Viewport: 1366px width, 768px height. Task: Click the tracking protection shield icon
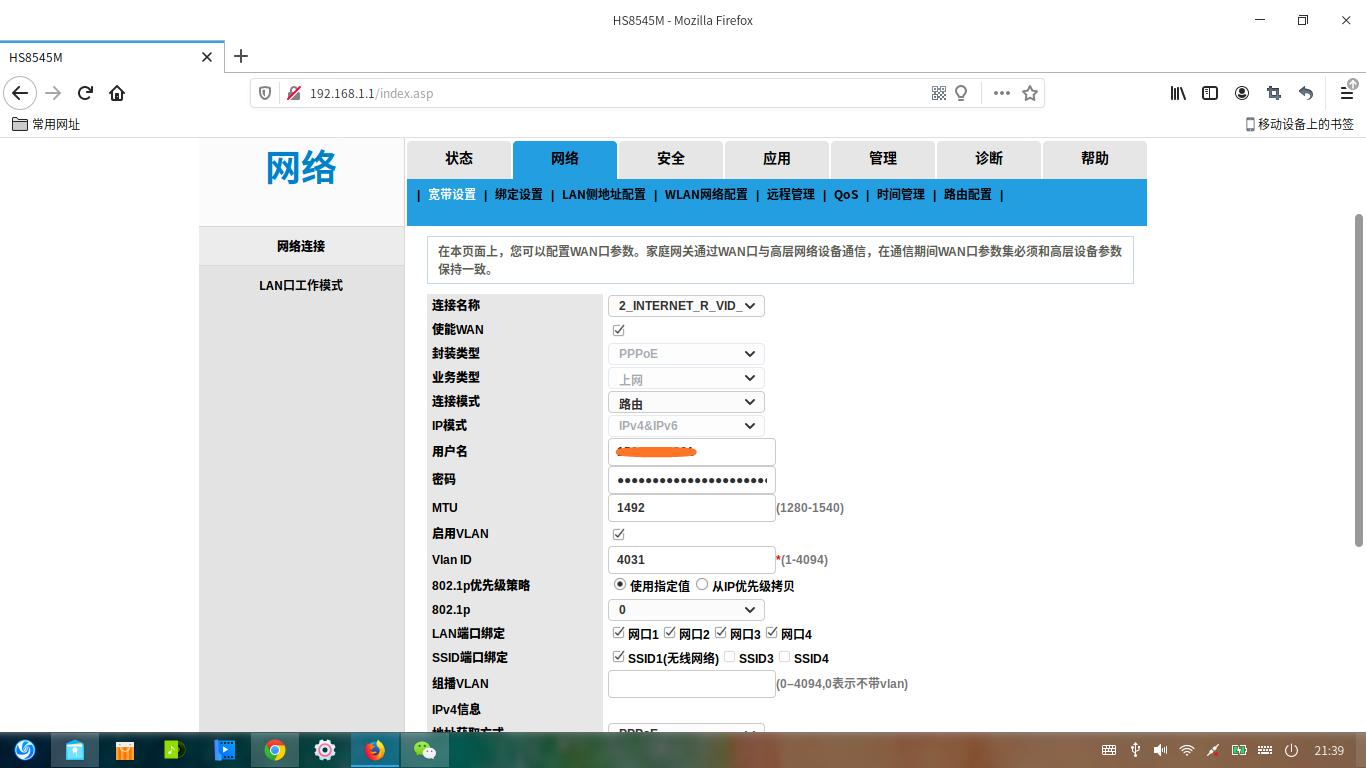point(263,93)
